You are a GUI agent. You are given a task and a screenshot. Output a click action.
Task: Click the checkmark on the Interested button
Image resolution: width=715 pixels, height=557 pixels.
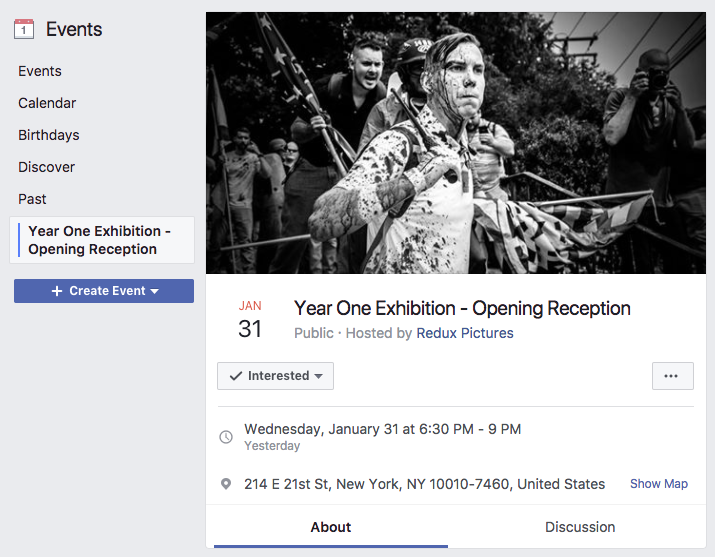click(x=236, y=376)
